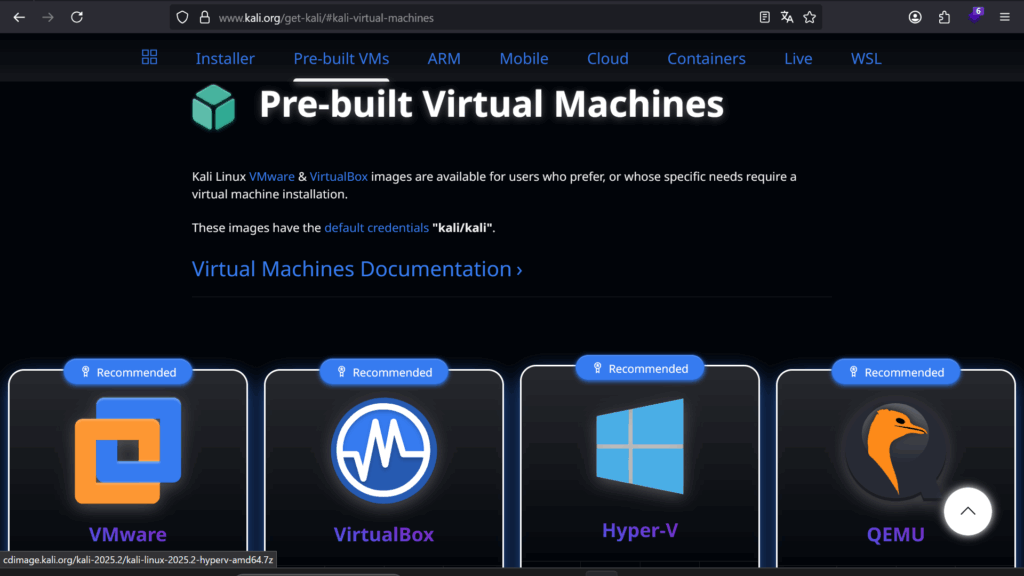
Task: Click the forward navigation arrow
Action: coord(48,18)
